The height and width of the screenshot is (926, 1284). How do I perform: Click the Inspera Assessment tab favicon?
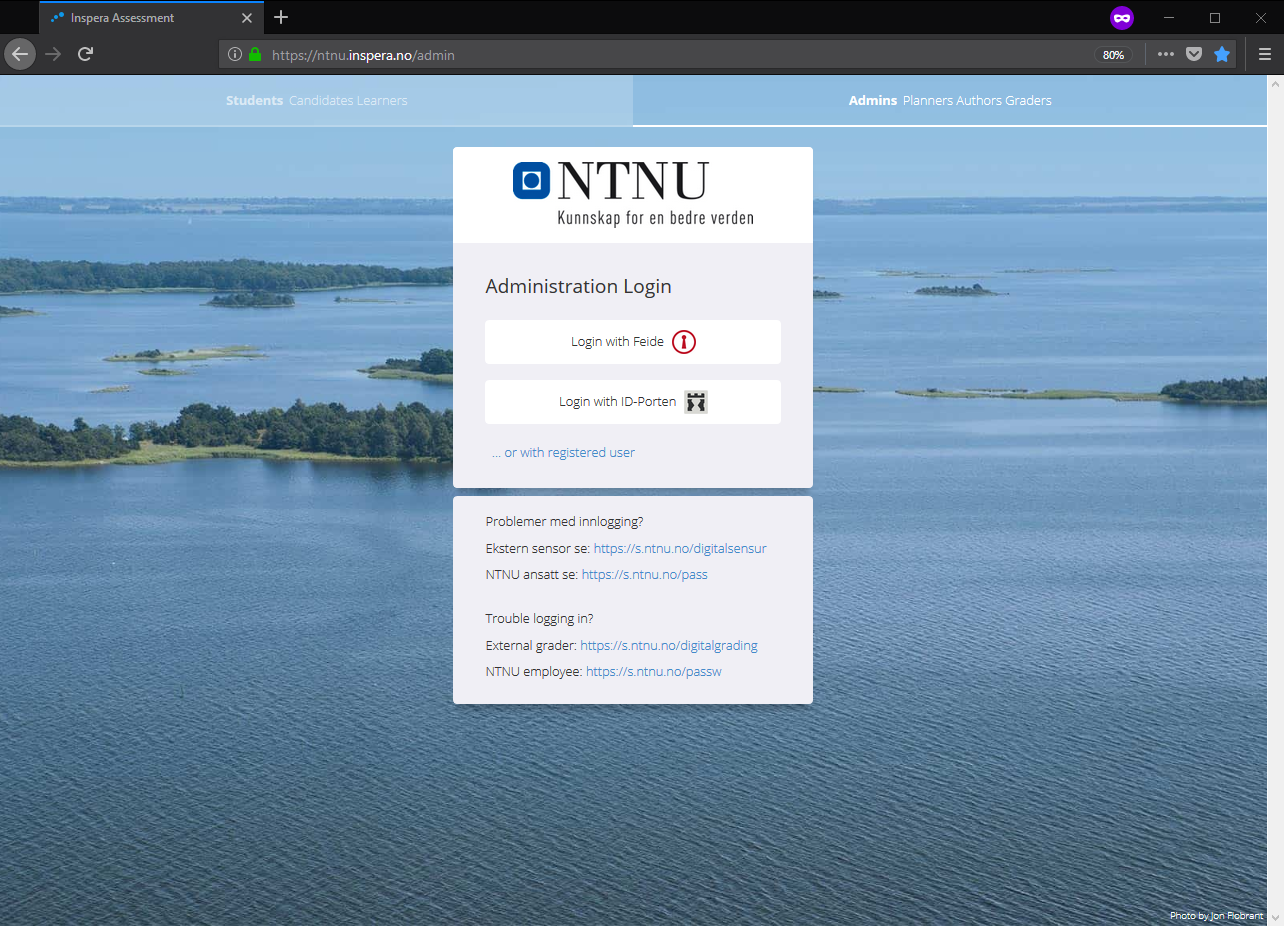[57, 18]
